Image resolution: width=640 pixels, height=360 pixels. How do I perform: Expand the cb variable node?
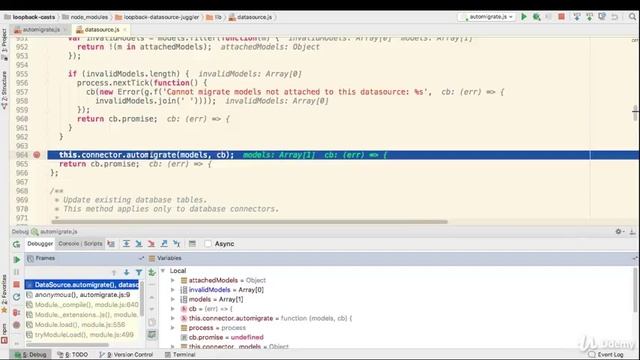point(173,309)
